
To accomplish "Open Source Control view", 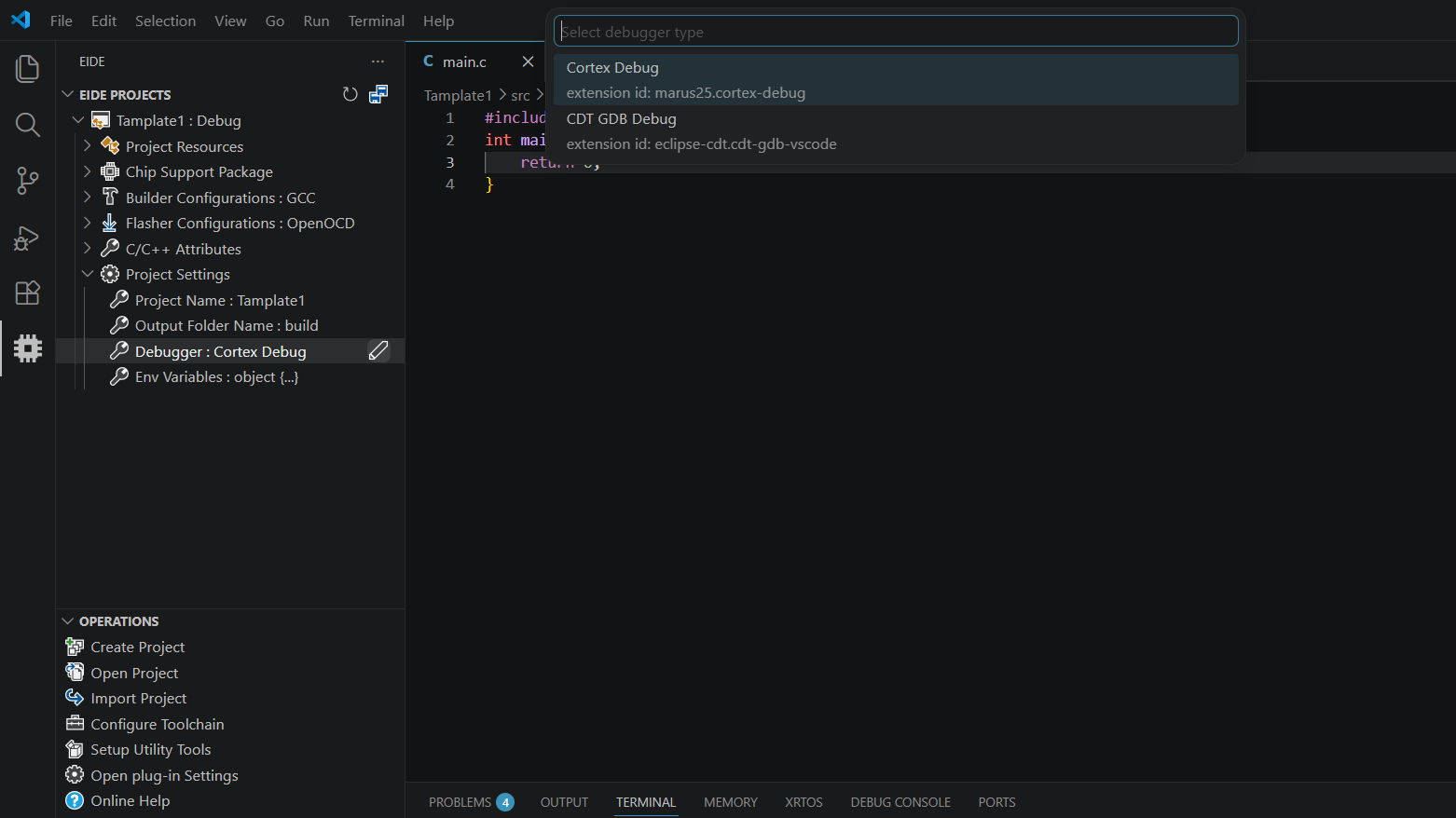I will [x=28, y=181].
